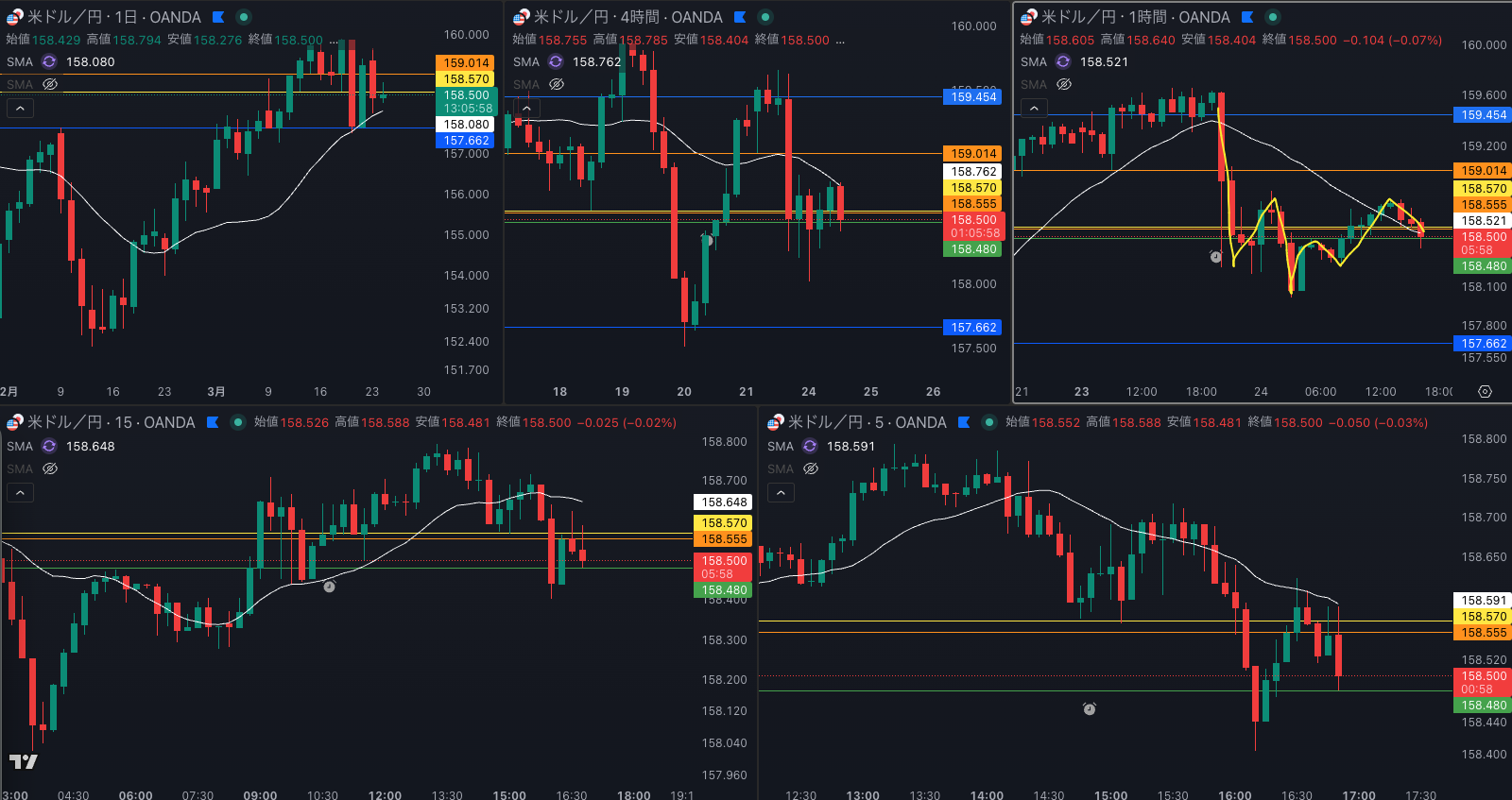
Task: Click green market status dot on 5-minute chart
Action: pyautogui.click(x=989, y=422)
